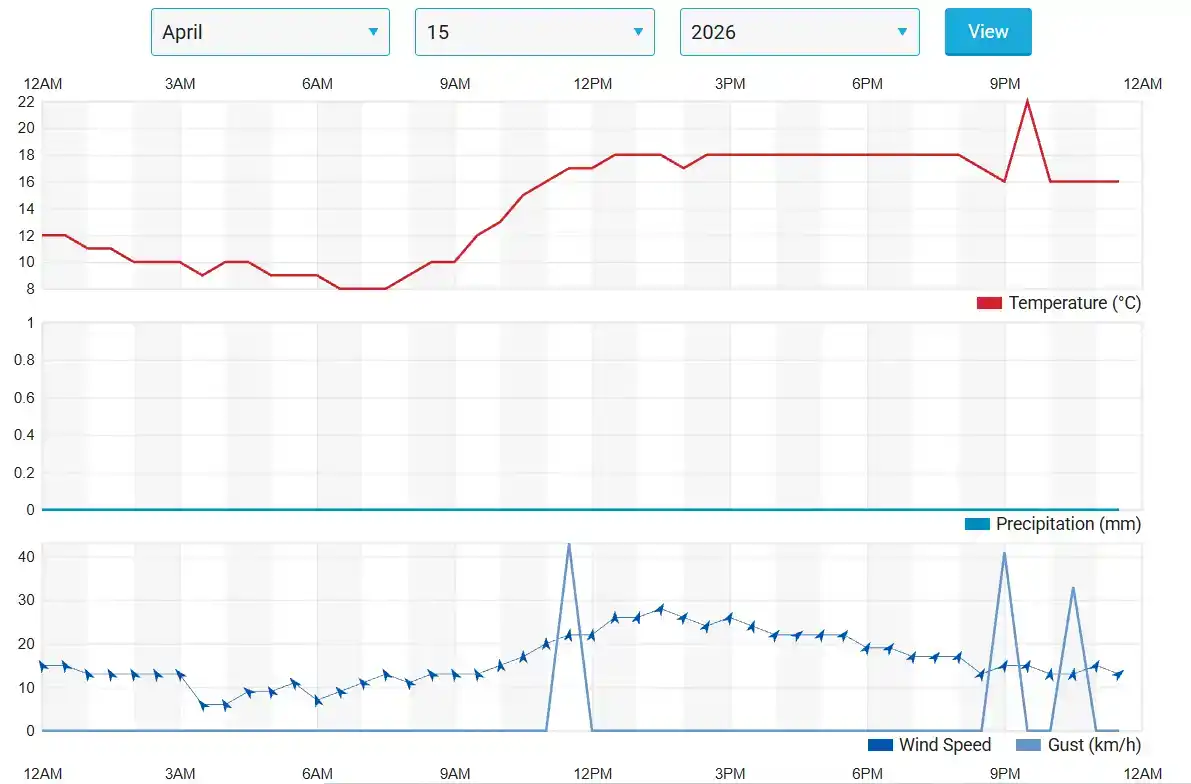This screenshot has width=1191, height=784.
Task: Click the 12PM label on top axis
Action: 592,84
